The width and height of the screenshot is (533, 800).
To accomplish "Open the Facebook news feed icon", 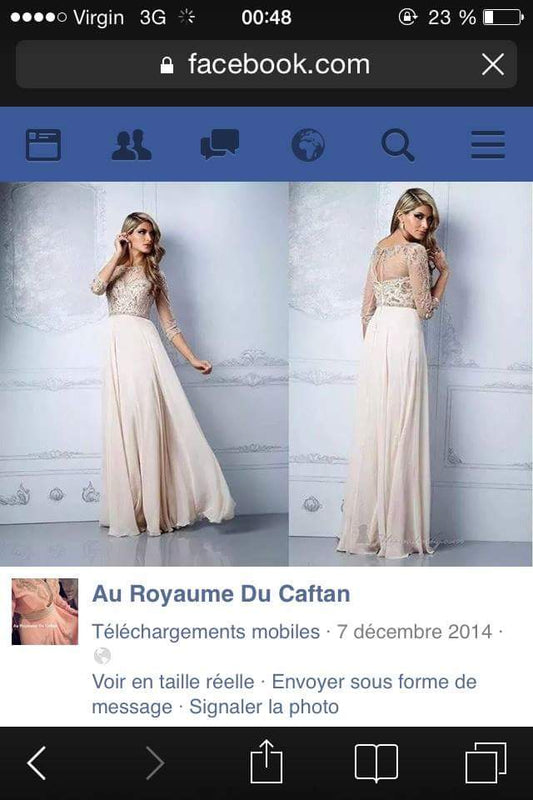I will [43, 145].
